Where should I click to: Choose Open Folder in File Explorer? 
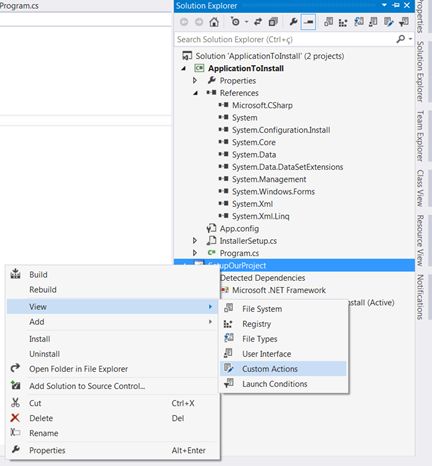pyautogui.click(x=112, y=369)
